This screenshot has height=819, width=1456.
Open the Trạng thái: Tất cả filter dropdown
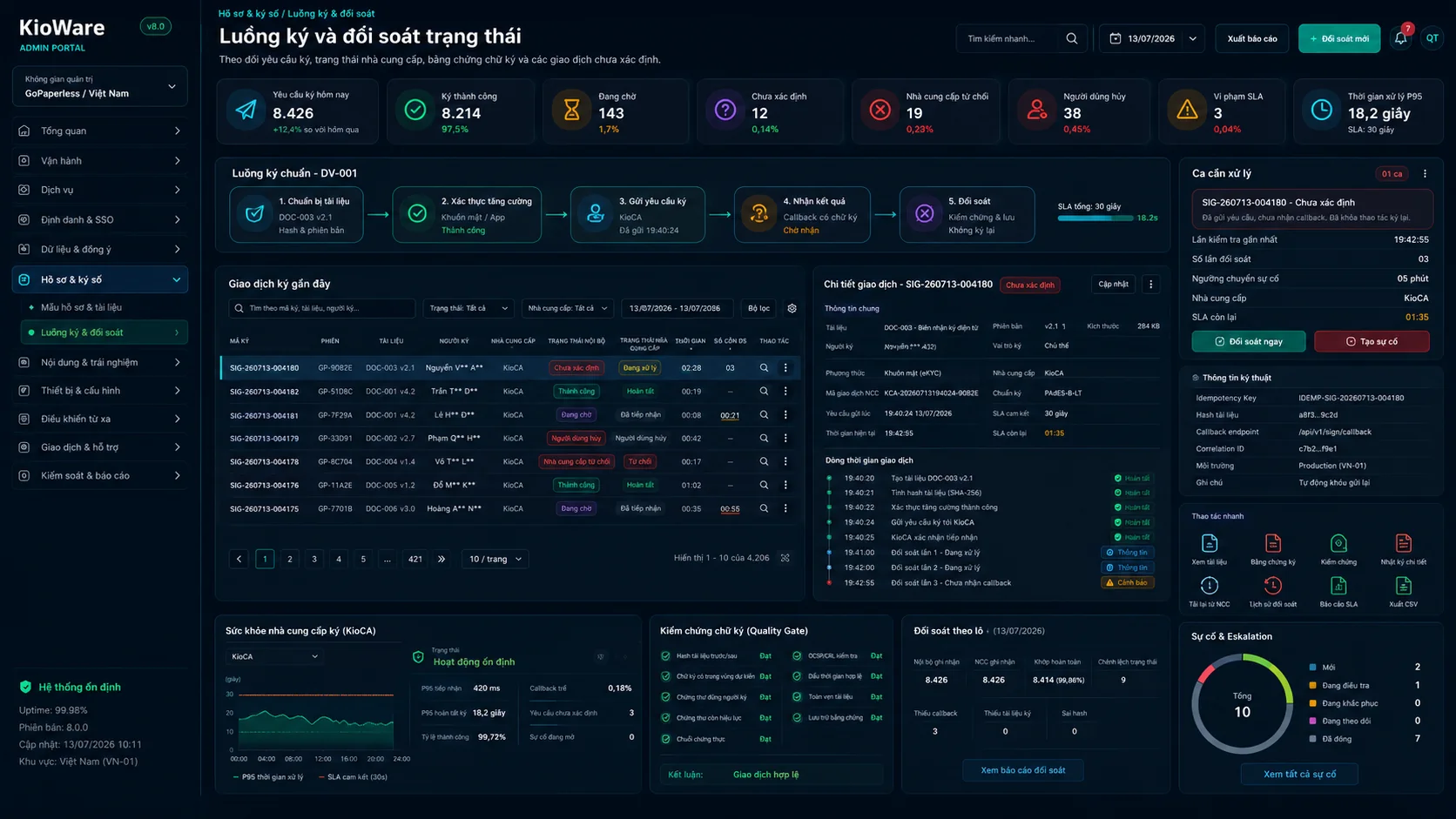[468, 308]
